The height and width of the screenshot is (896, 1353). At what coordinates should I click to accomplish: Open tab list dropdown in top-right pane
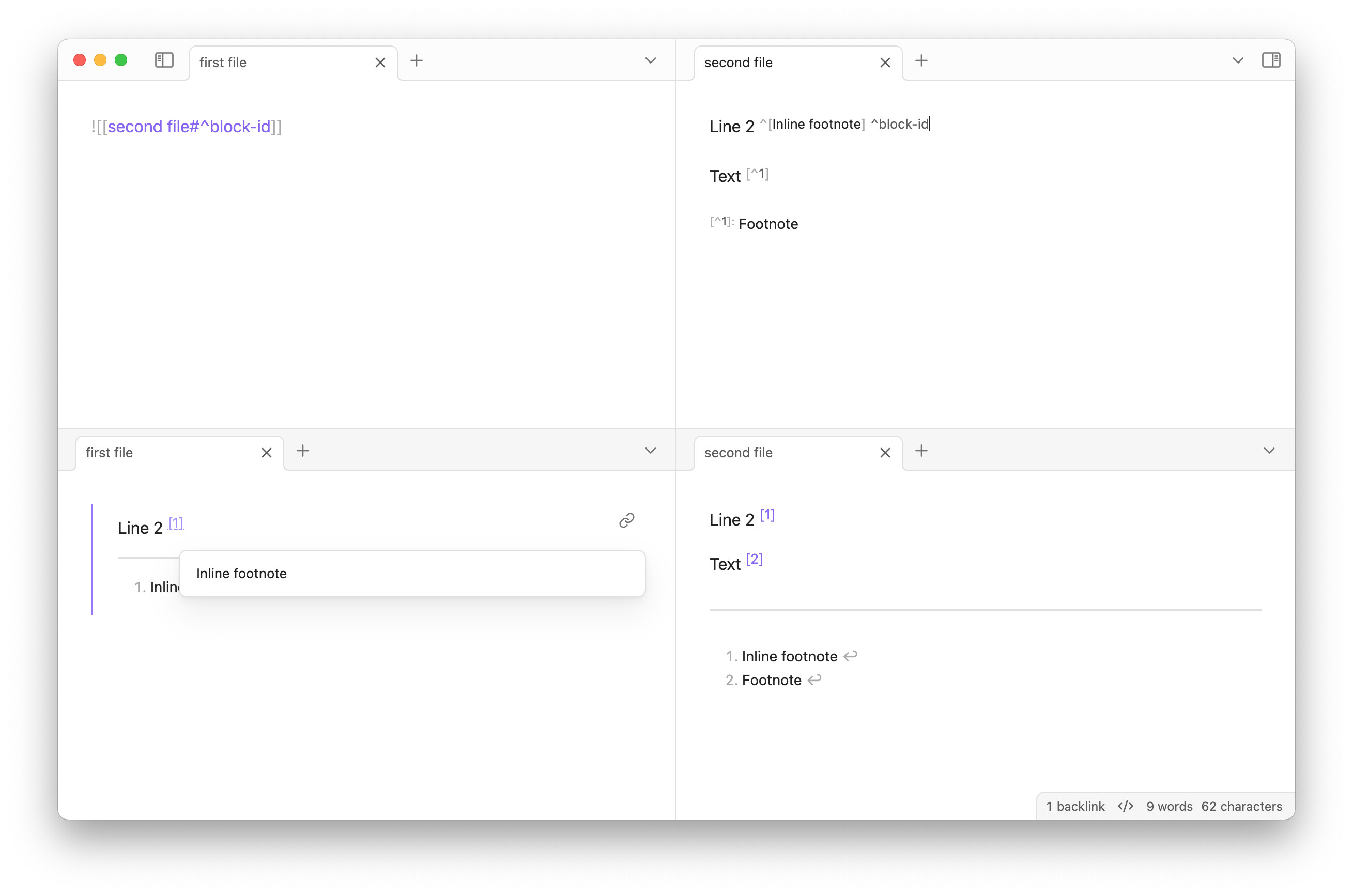pyautogui.click(x=1238, y=60)
